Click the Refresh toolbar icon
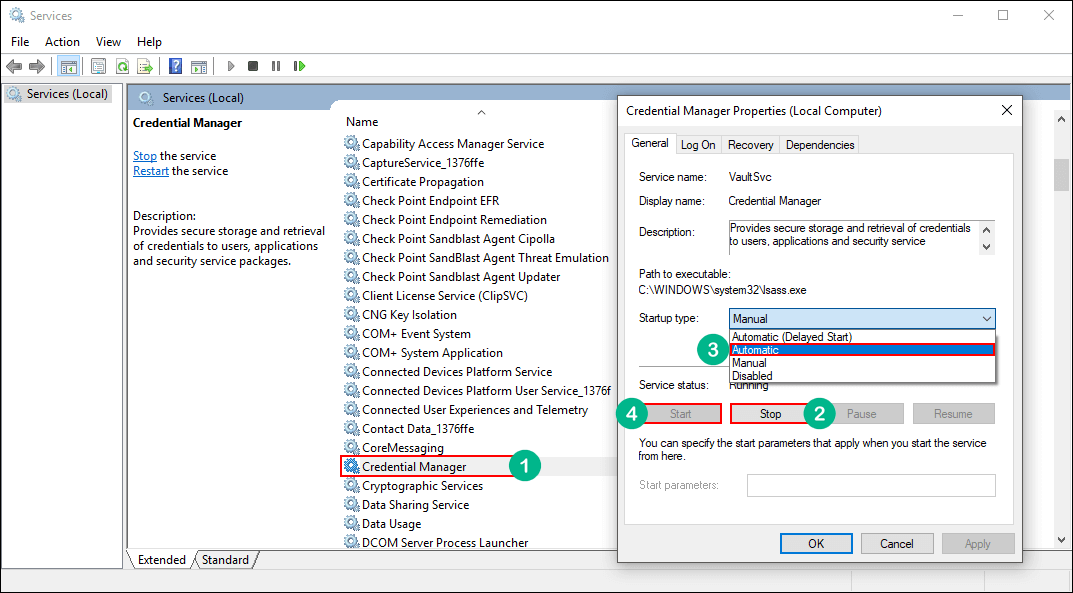The height and width of the screenshot is (593, 1073). 122,66
